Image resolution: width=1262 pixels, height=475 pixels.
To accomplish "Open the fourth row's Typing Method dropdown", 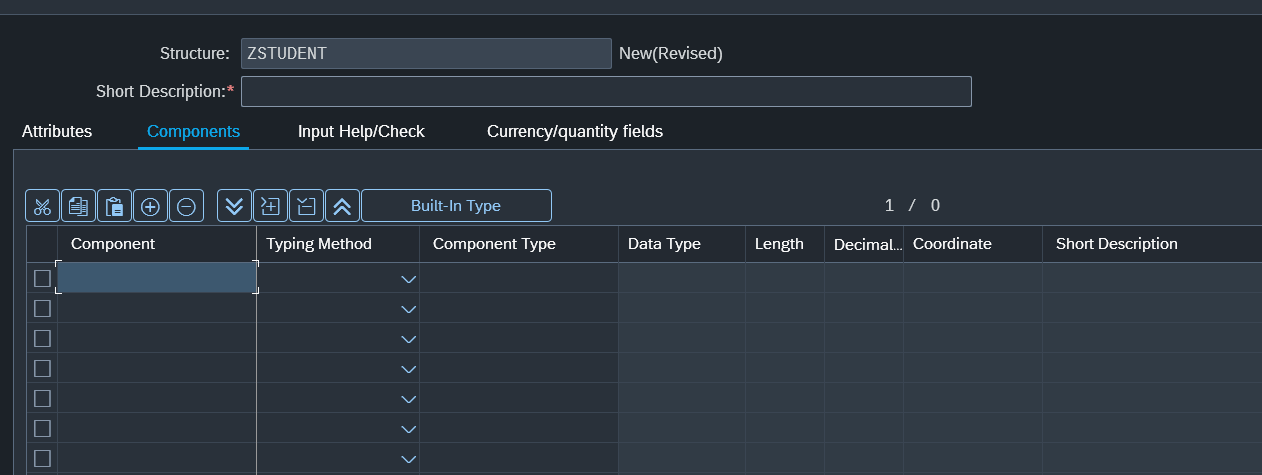I will click(x=408, y=369).
